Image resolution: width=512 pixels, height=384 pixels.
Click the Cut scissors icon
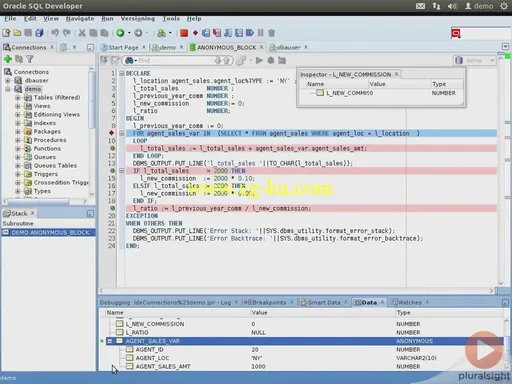82,33
